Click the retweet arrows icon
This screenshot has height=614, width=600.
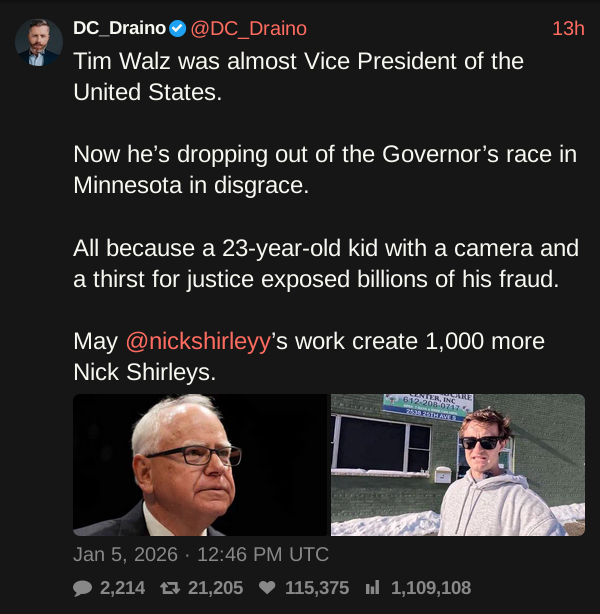pyautogui.click(x=172, y=588)
